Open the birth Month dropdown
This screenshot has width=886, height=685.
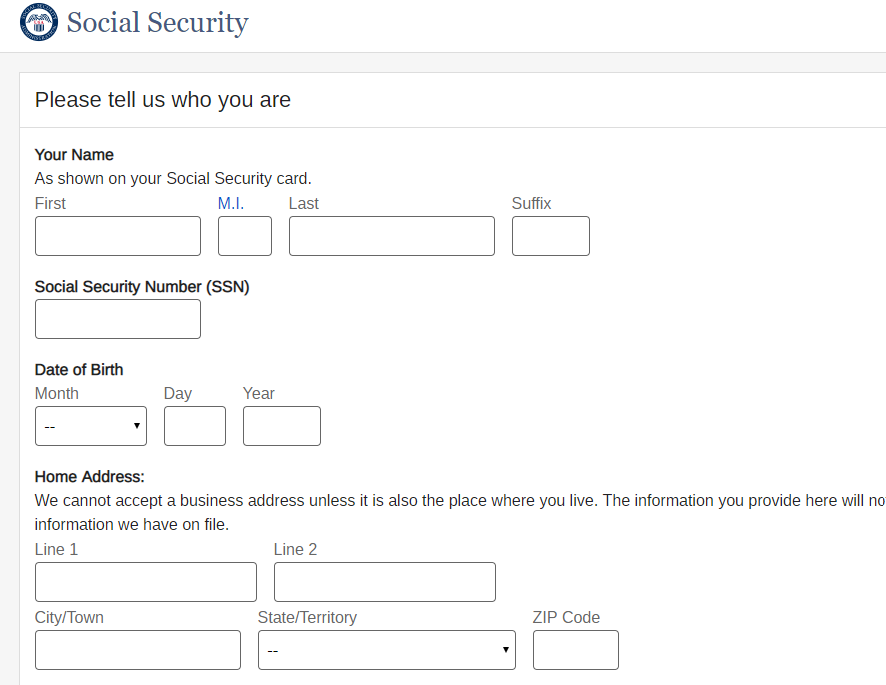[x=90, y=426]
